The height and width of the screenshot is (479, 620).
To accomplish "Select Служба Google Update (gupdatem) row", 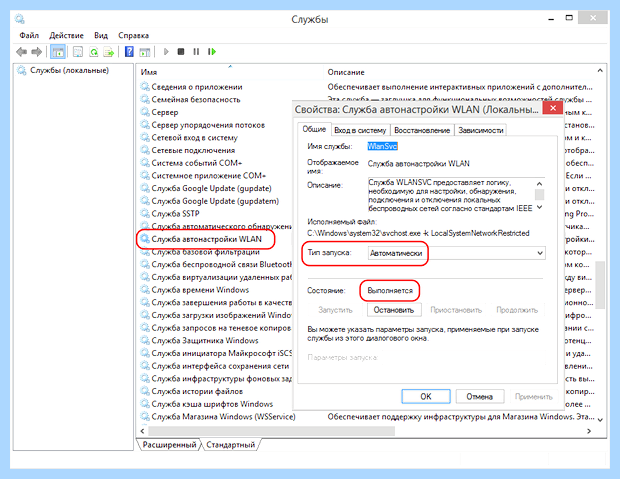I will [x=215, y=201].
